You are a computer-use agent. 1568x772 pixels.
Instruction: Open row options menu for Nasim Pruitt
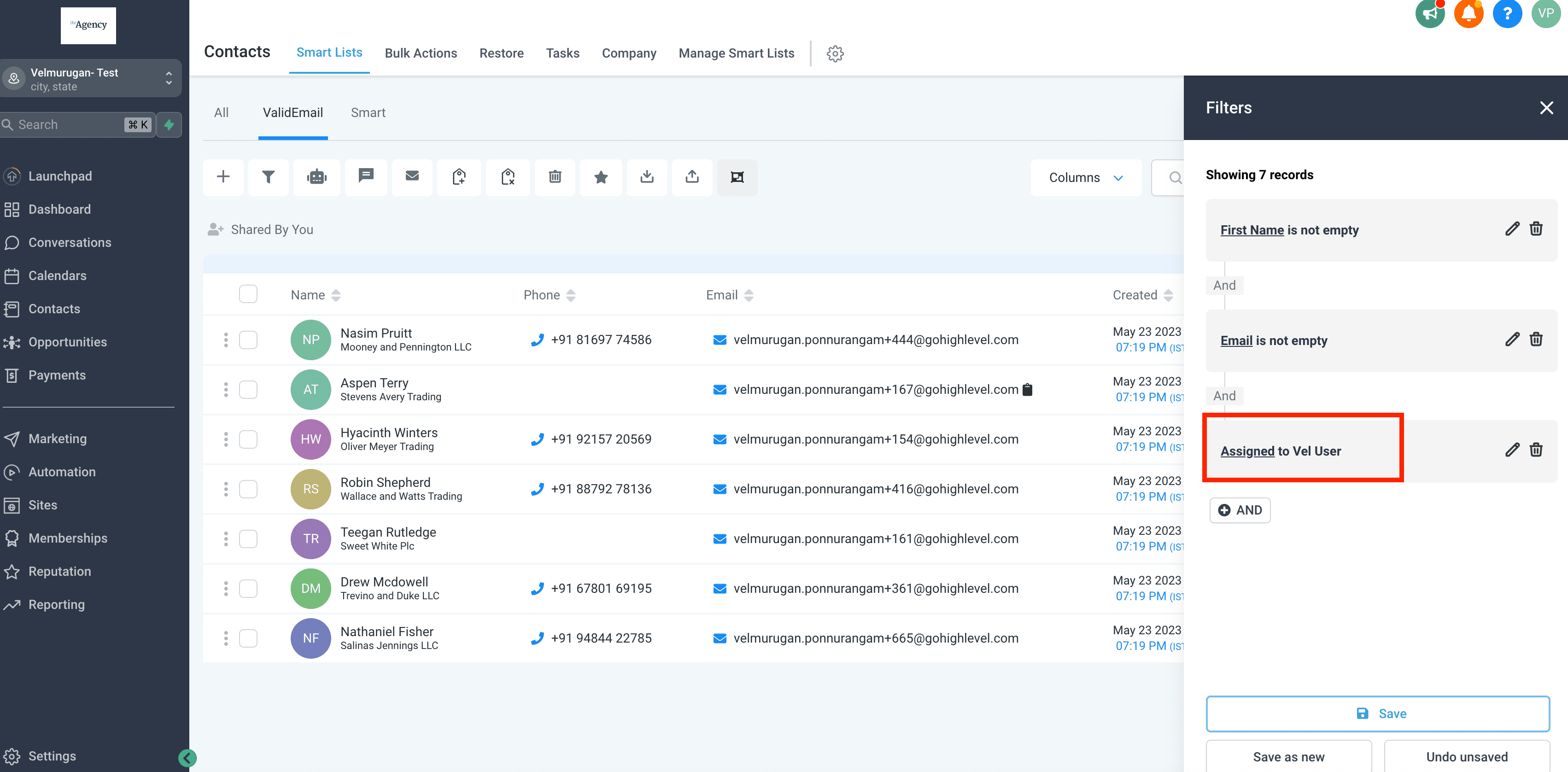tap(226, 340)
